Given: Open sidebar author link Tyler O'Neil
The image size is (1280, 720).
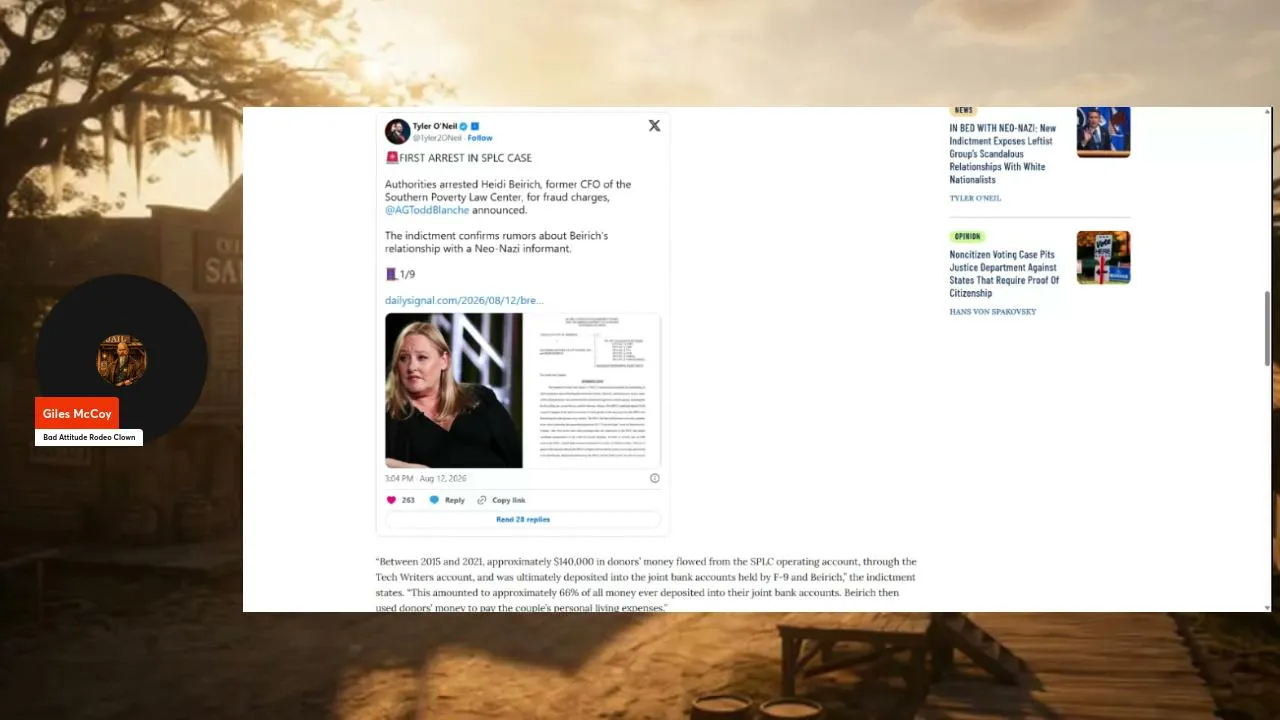Looking at the screenshot, I should (x=975, y=198).
